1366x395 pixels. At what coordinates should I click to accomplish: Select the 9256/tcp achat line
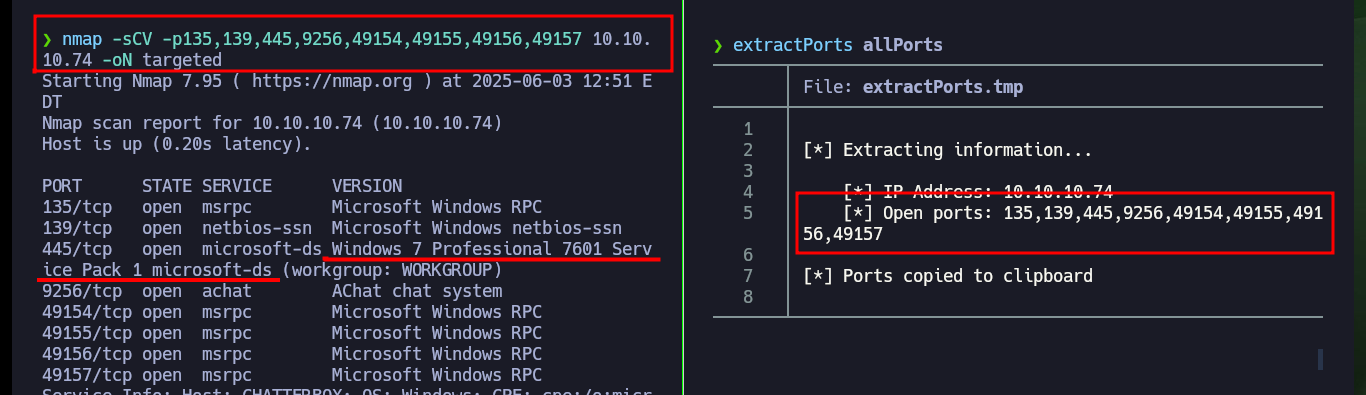point(272,291)
